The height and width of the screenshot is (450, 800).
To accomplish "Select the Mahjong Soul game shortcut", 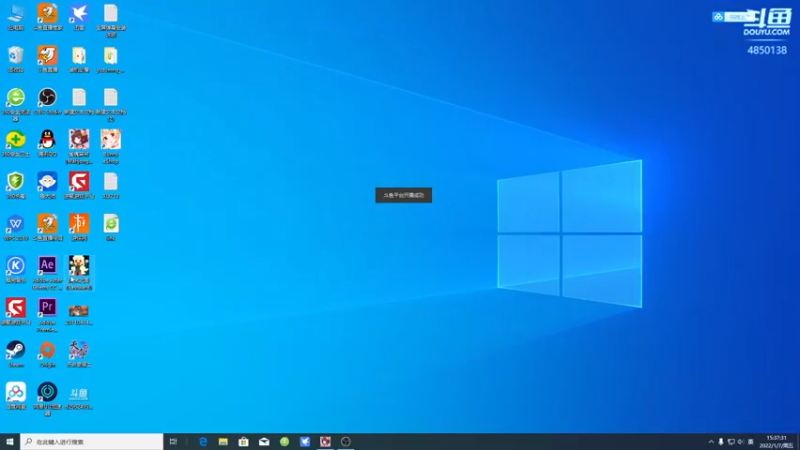I will [x=79, y=147].
